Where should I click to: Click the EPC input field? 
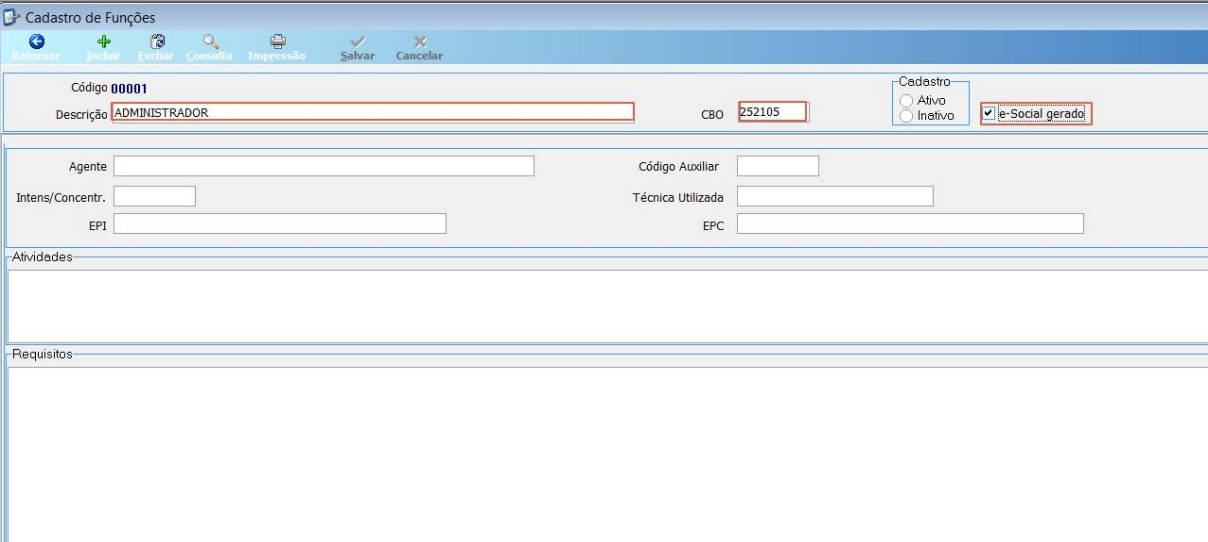click(x=910, y=224)
